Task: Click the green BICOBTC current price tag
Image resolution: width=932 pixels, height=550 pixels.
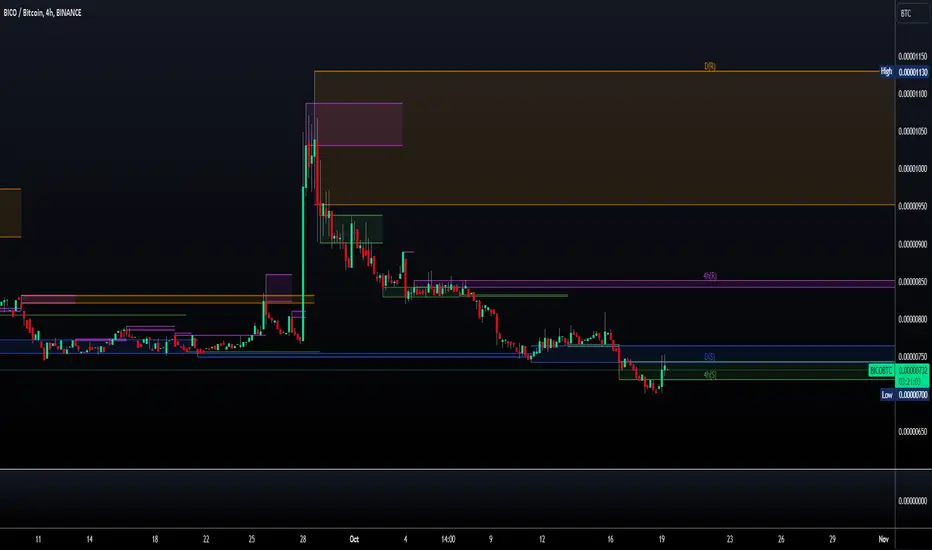Action: point(881,370)
